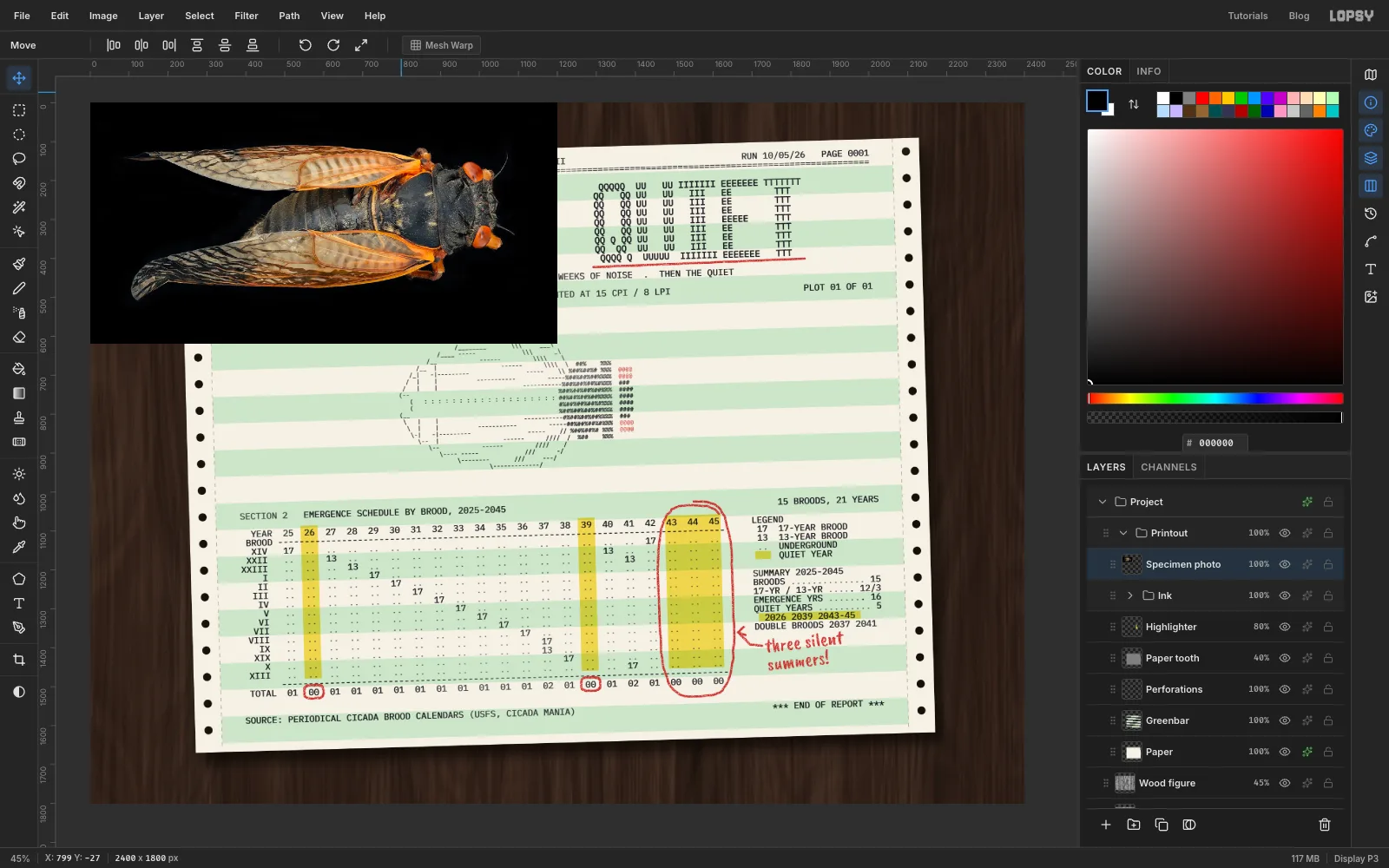This screenshot has height=868, width=1389.
Task: Open the Filter menu
Action: click(247, 16)
